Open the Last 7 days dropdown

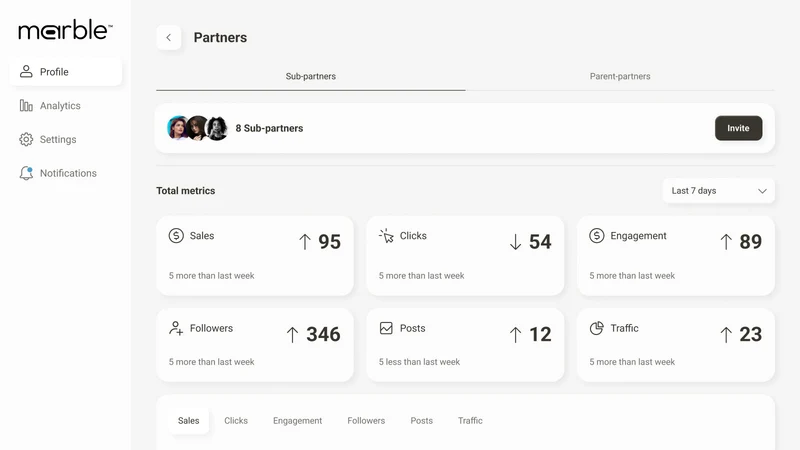coord(718,191)
